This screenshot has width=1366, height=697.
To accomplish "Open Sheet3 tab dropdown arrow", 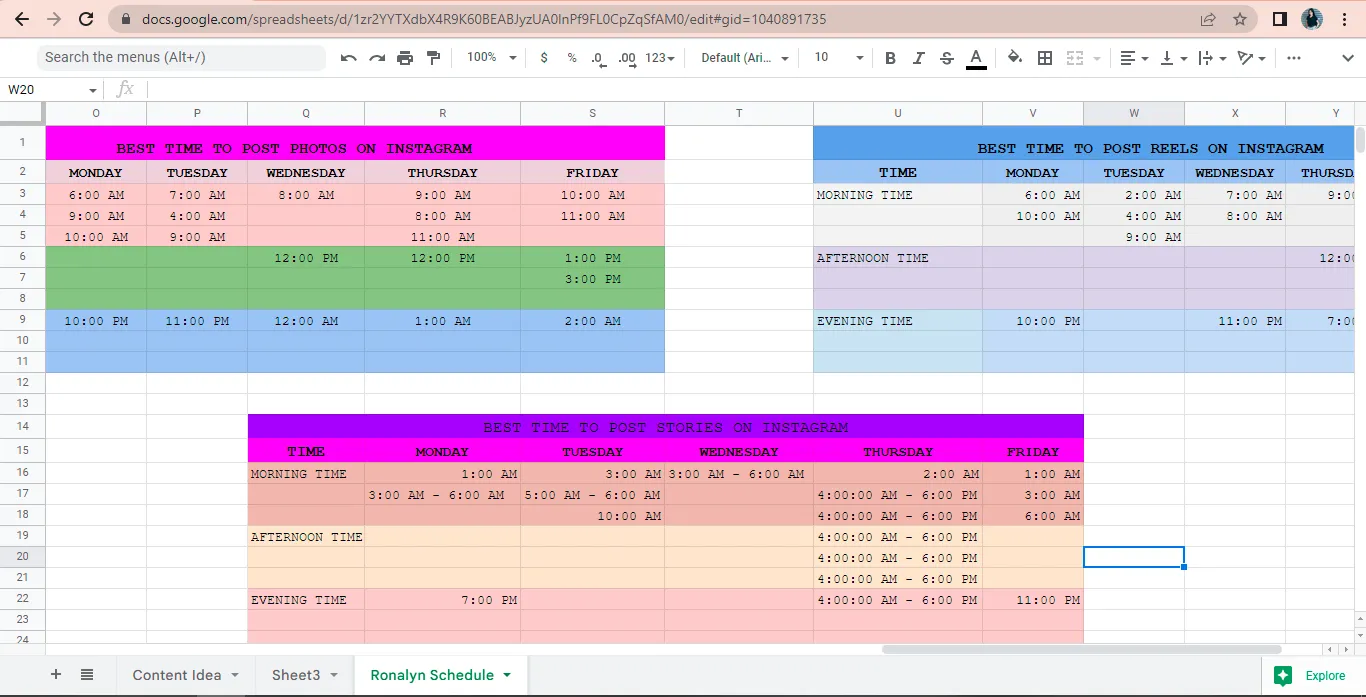I will point(334,675).
